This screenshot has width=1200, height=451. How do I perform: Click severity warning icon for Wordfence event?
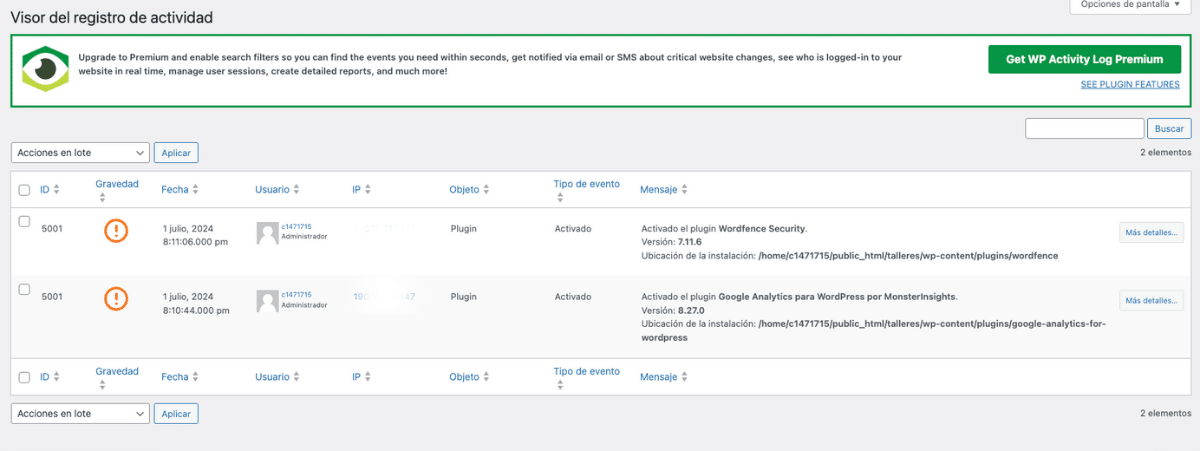pos(117,231)
